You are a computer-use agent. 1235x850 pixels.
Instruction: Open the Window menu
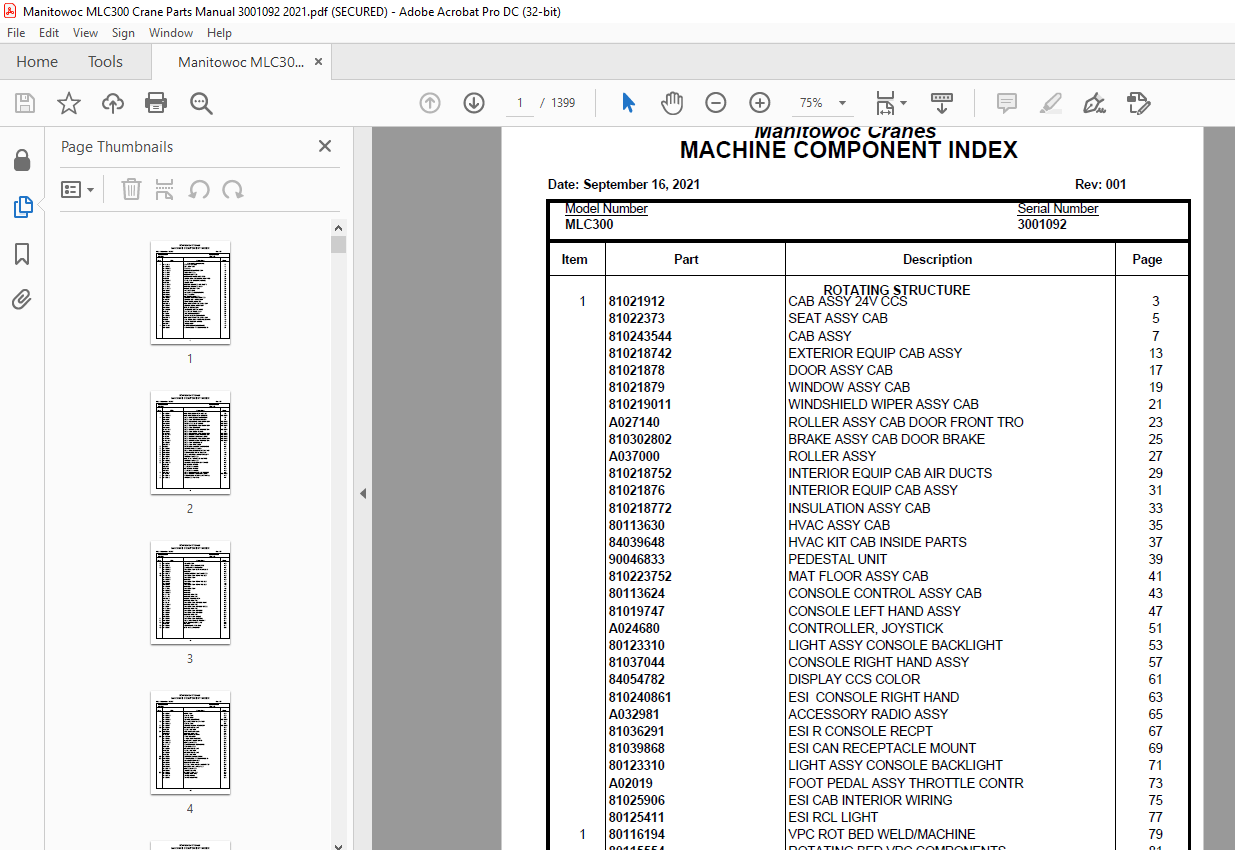(171, 33)
